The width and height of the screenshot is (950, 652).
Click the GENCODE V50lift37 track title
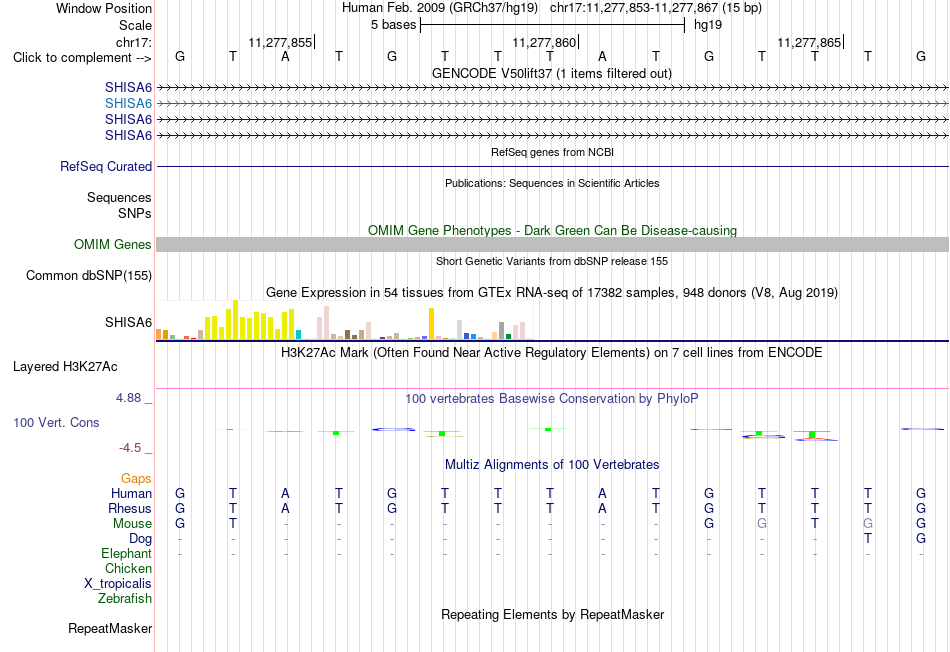[552, 74]
